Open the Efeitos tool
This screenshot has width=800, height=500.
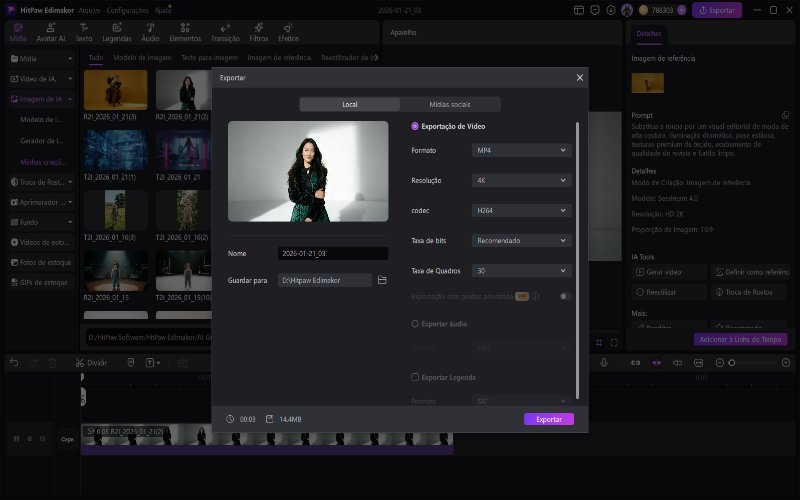click(x=288, y=33)
